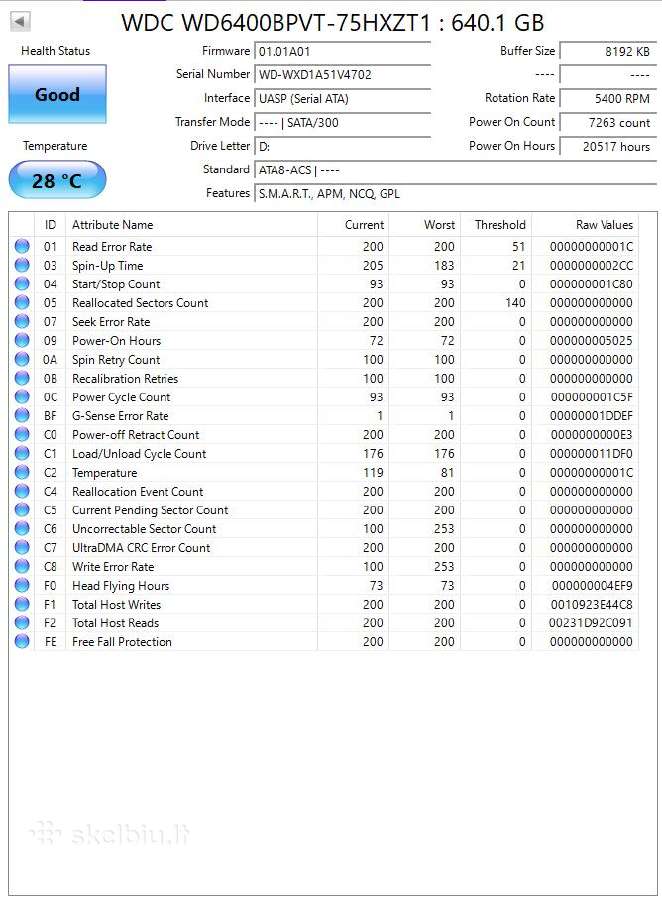Click status icon on the C2 Temperature row
Screen dimensions: 662x900
coord(22,472)
